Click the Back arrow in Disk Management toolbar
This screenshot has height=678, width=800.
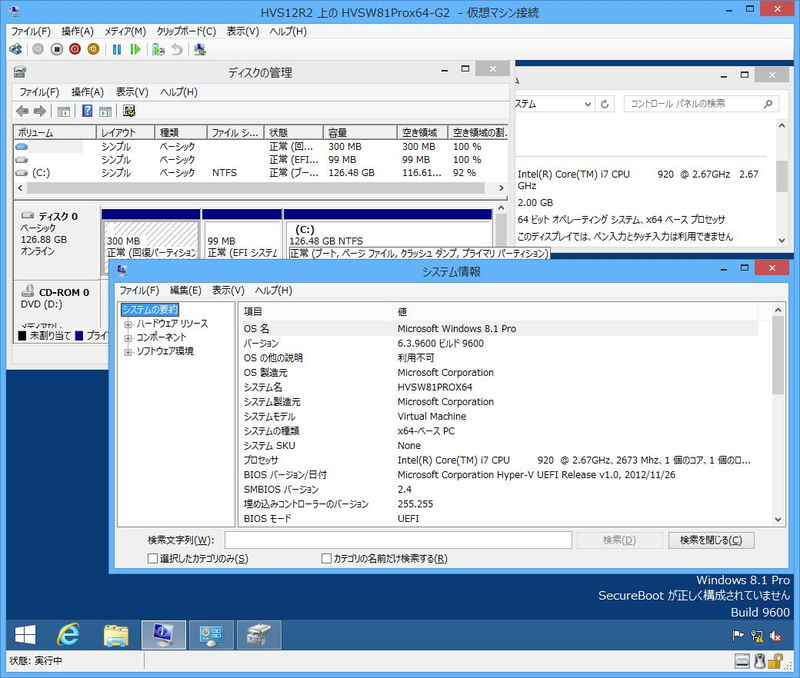[x=22, y=111]
